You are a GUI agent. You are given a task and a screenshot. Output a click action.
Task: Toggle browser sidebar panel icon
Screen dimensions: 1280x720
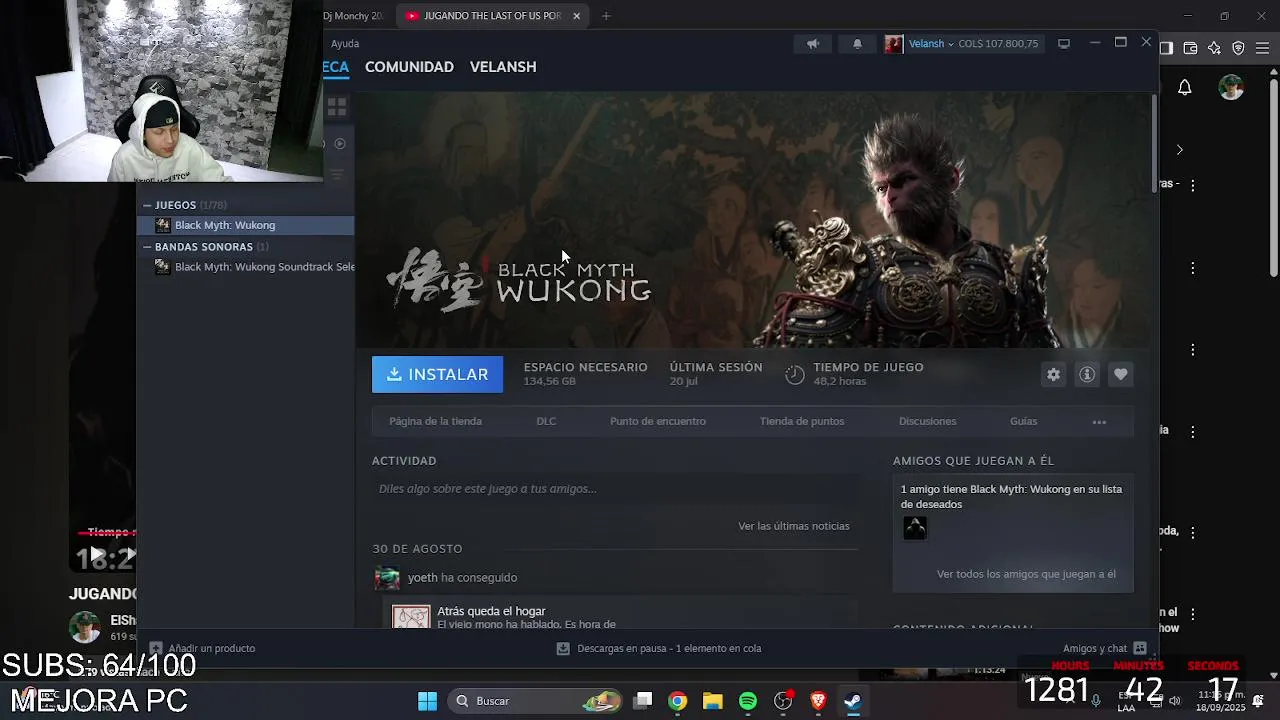[1166, 48]
